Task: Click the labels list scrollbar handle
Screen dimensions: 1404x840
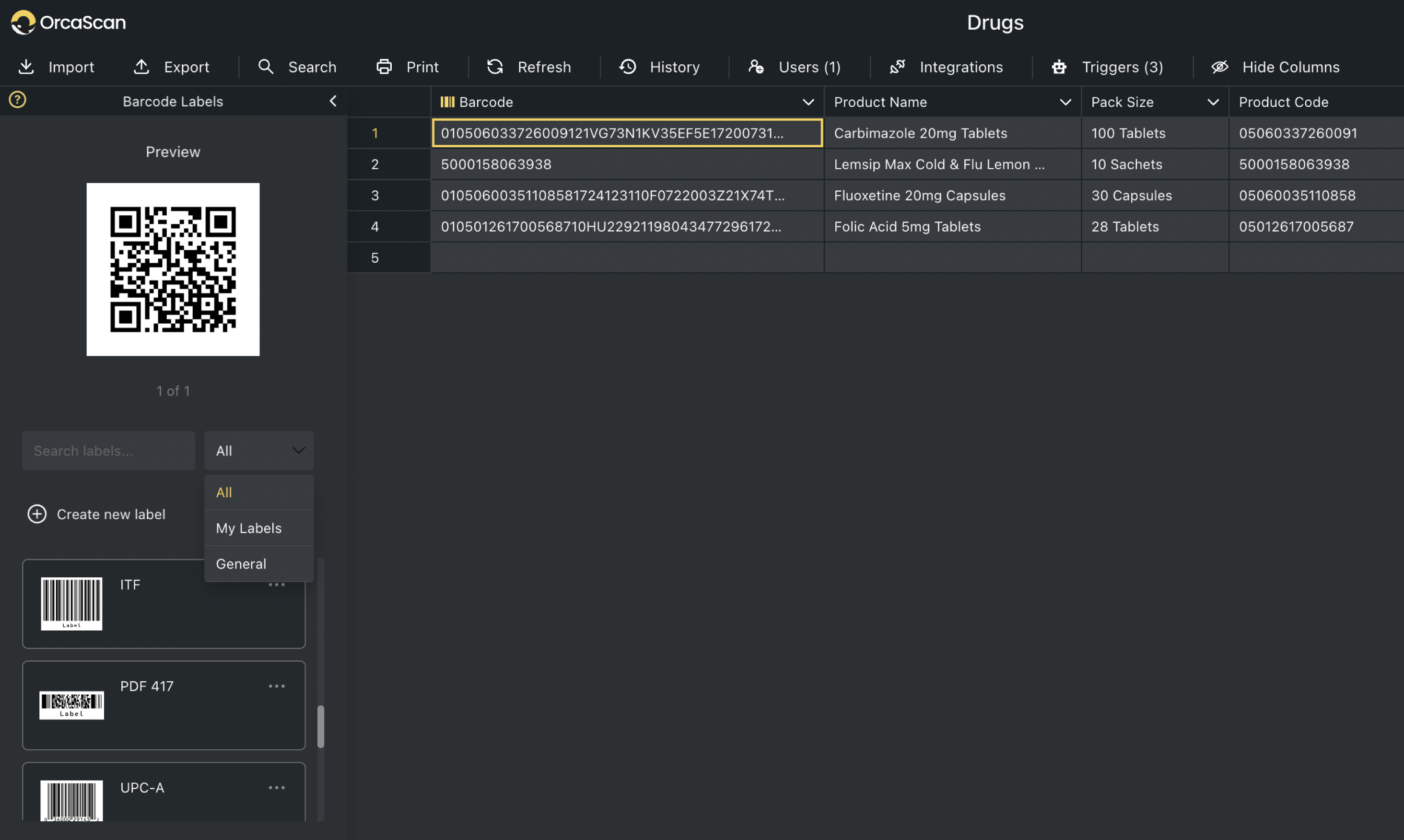Action: 321,726
